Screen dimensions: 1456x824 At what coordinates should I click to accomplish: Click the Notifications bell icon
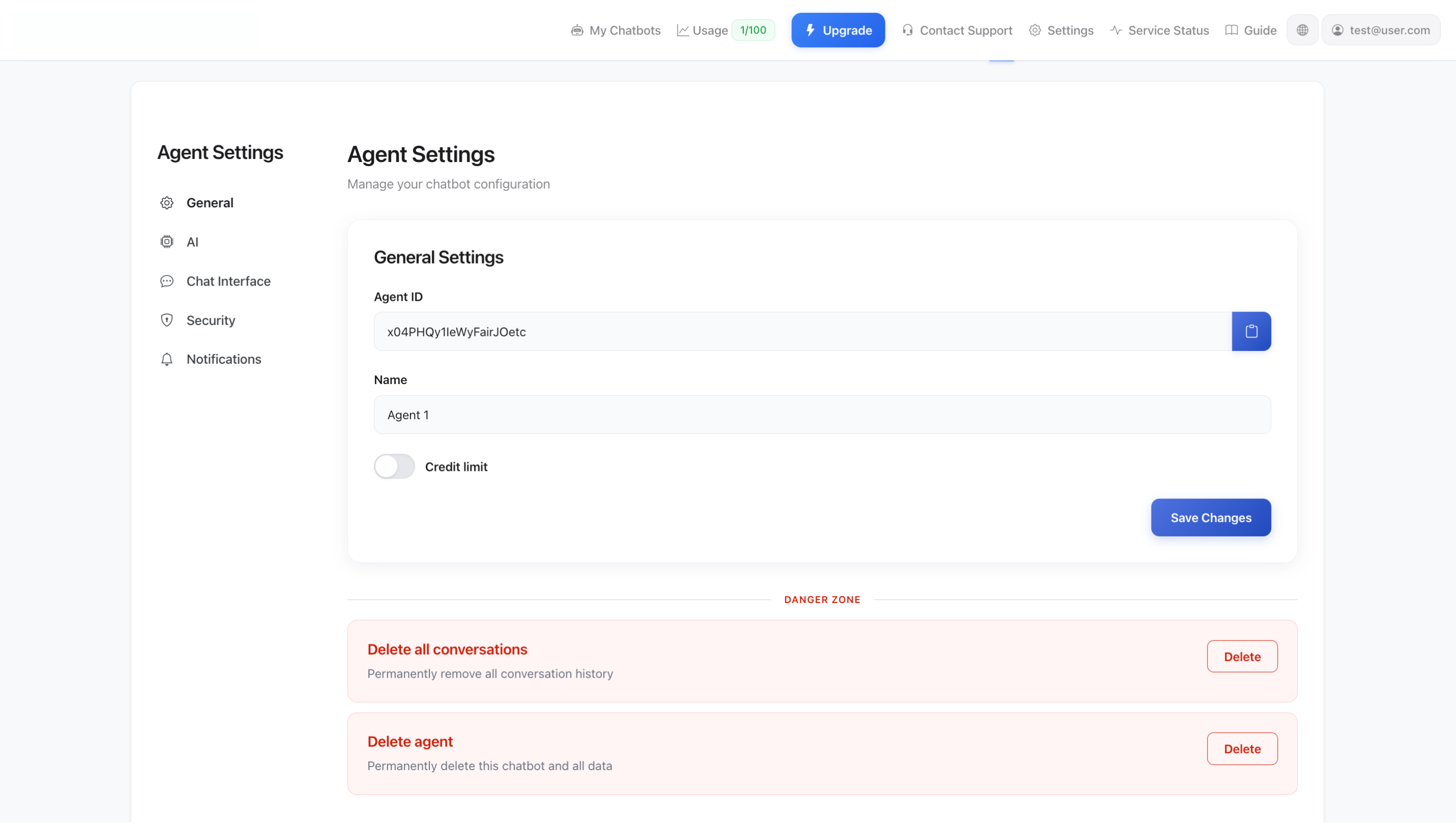tap(166, 359)
